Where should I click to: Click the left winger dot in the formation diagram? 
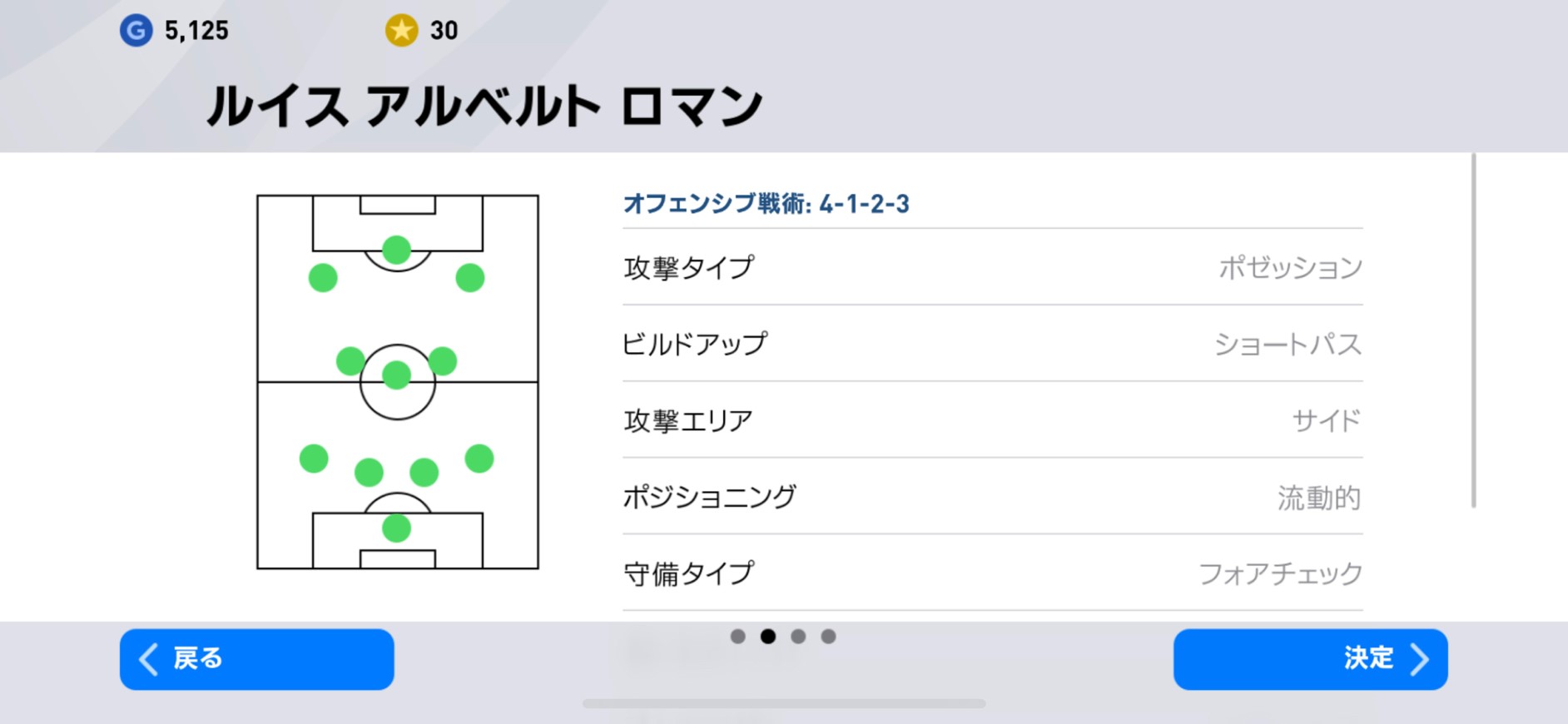click(x=322, y=275)
